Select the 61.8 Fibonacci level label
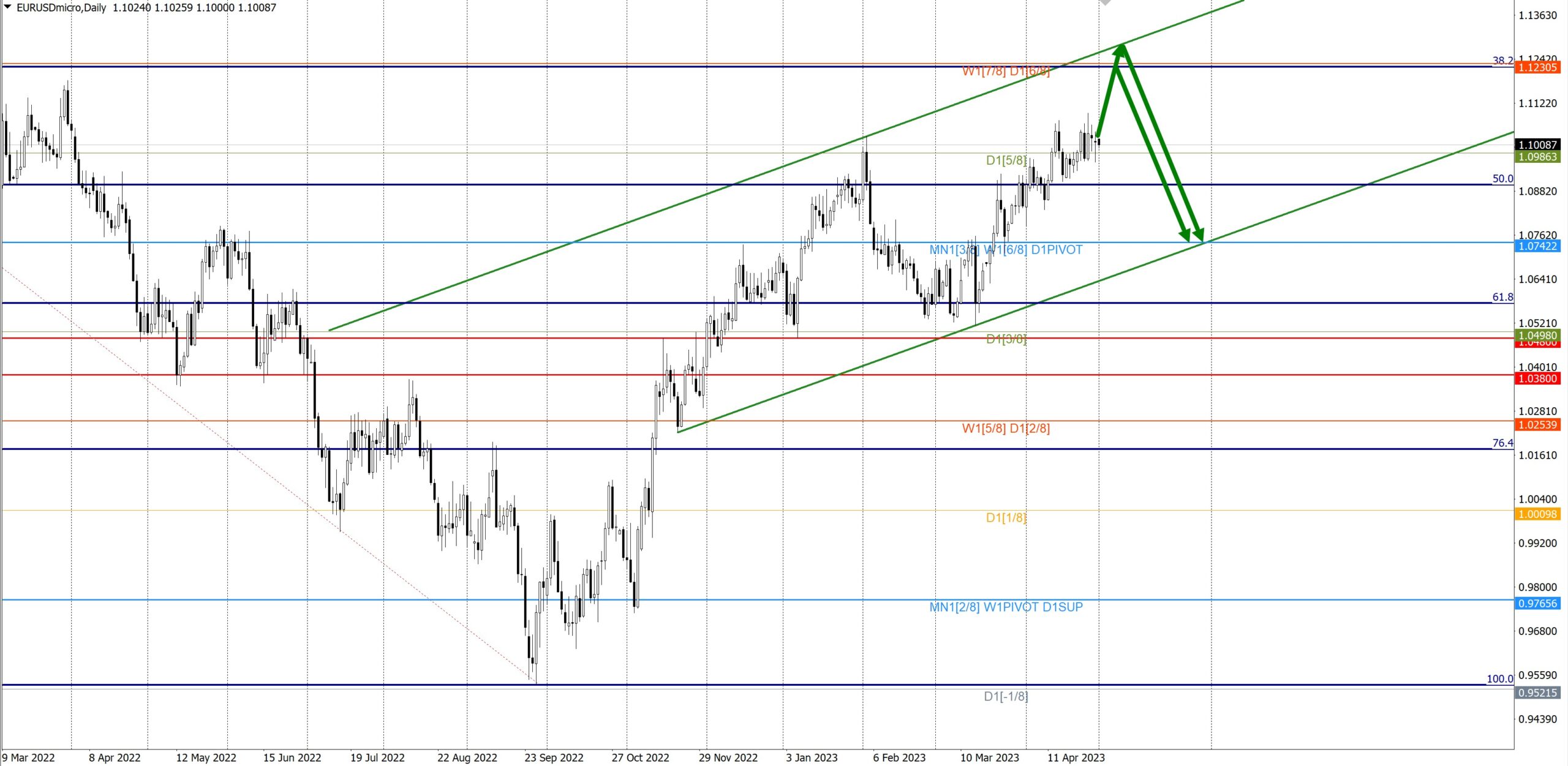 click(1502, 297)
